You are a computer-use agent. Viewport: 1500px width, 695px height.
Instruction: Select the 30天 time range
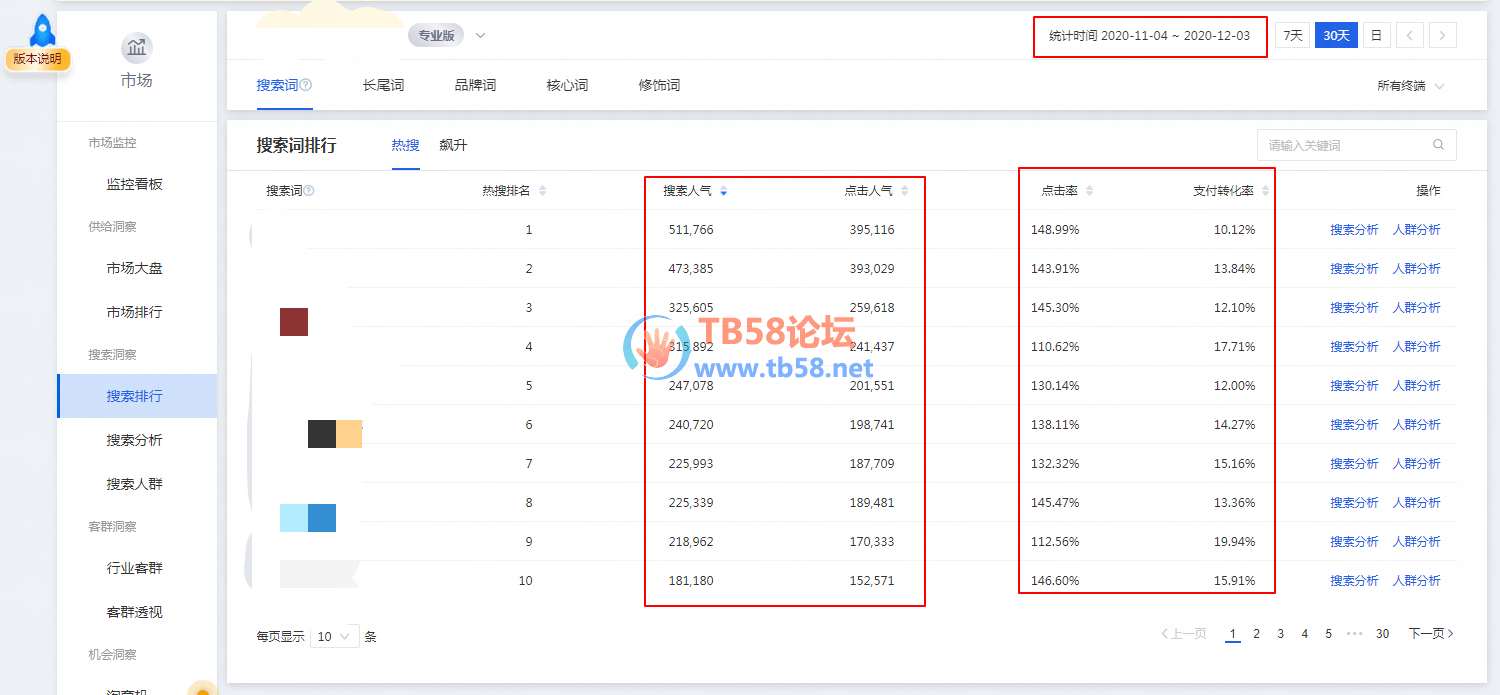[1336, 36]
